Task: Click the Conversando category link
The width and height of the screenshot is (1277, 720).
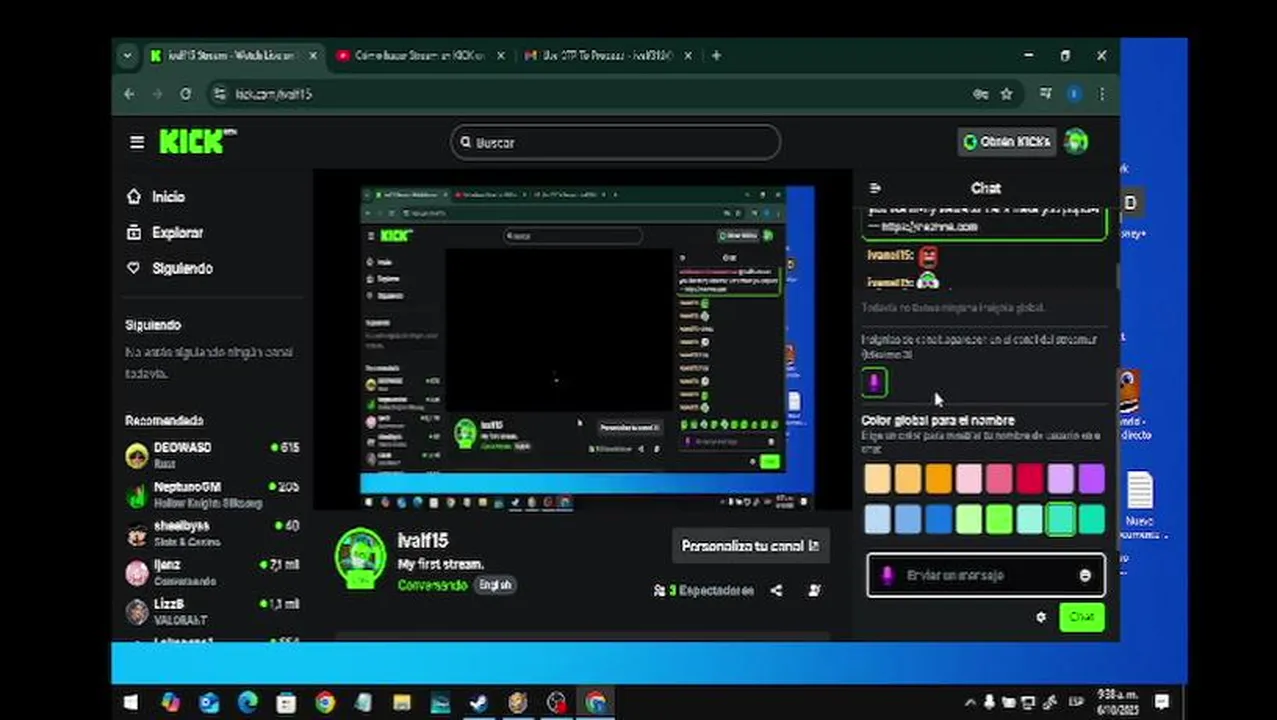Action: point(432,585)
